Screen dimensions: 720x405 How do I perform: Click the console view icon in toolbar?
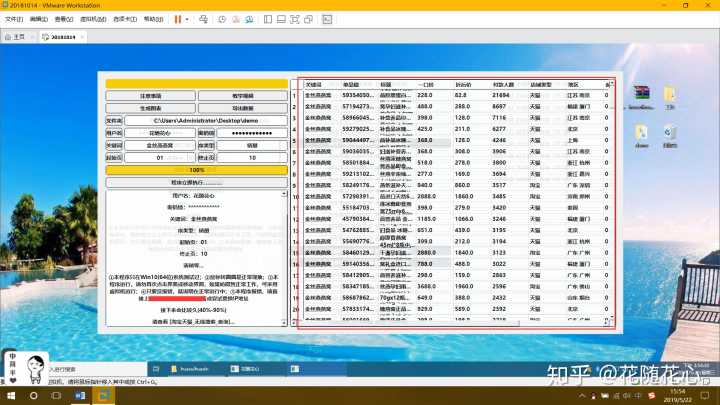coord(326,18)
